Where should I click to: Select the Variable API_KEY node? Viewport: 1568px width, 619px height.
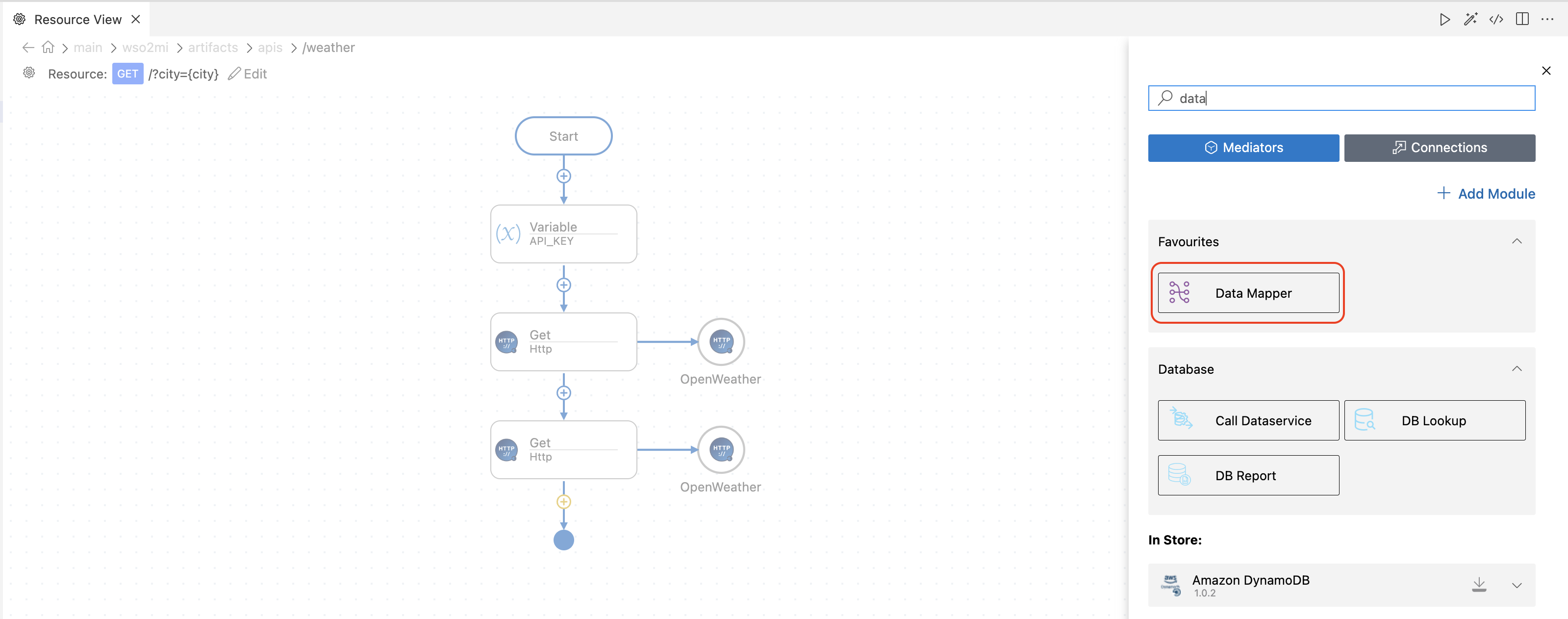point(564,234)
